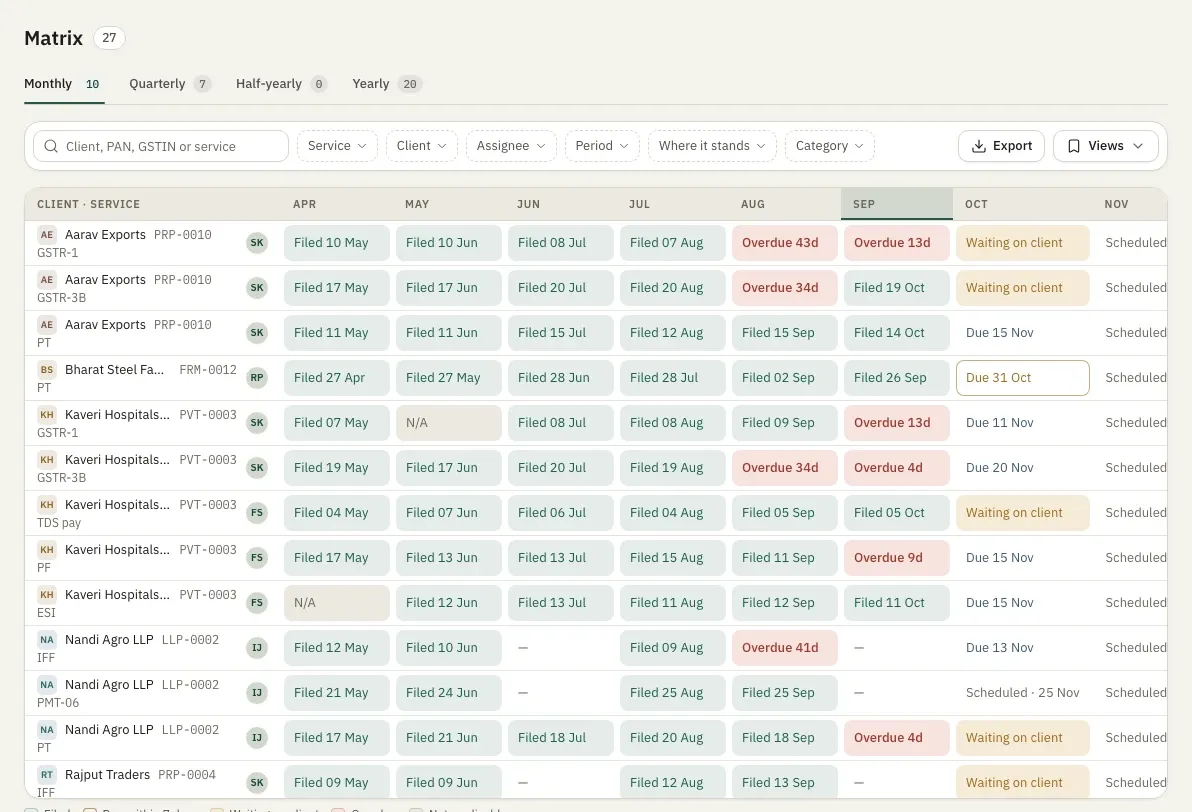Click the FRM-0012 code for Bharat Steel
The width and height of the screenshot is (1192, 812).
(x=208, y=370)
